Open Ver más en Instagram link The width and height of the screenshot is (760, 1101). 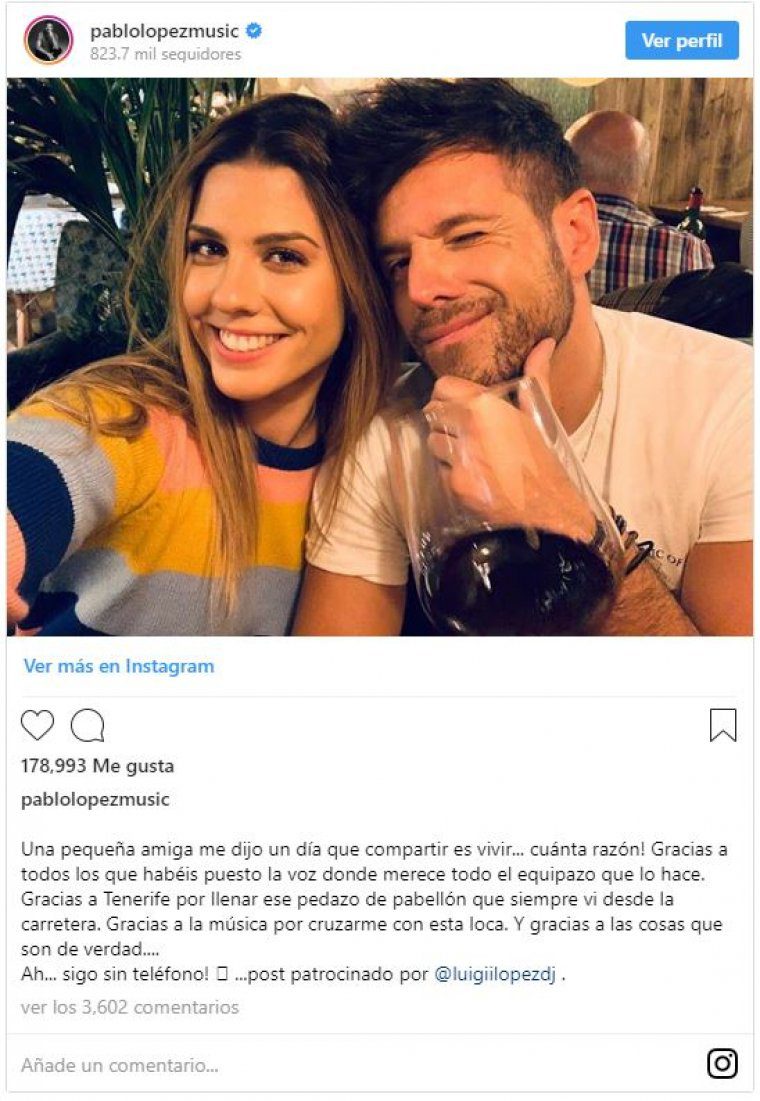click(x=119, y=666)
